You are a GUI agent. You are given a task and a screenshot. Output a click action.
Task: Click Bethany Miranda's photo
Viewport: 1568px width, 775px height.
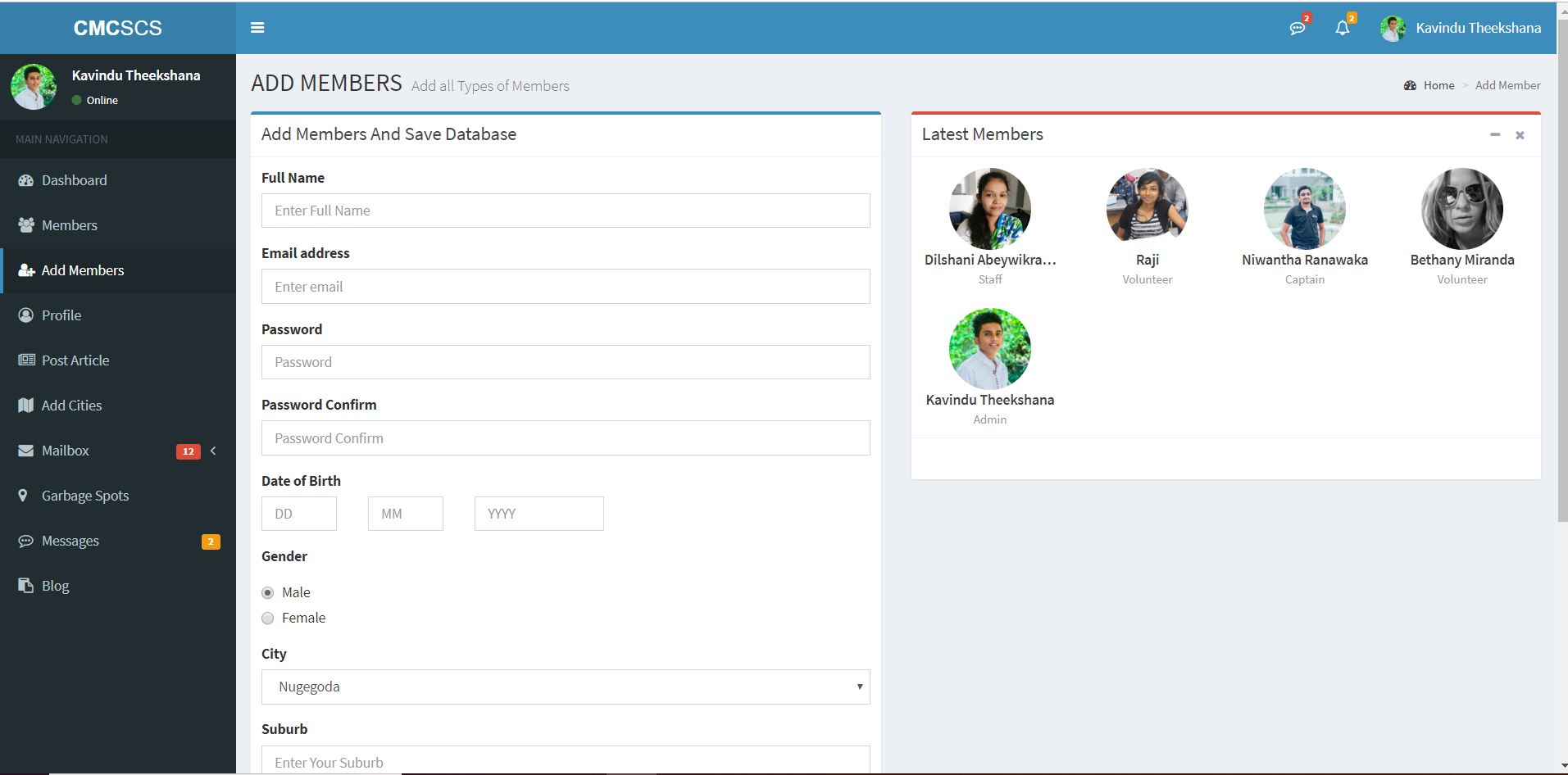[x=1462, y=209]
